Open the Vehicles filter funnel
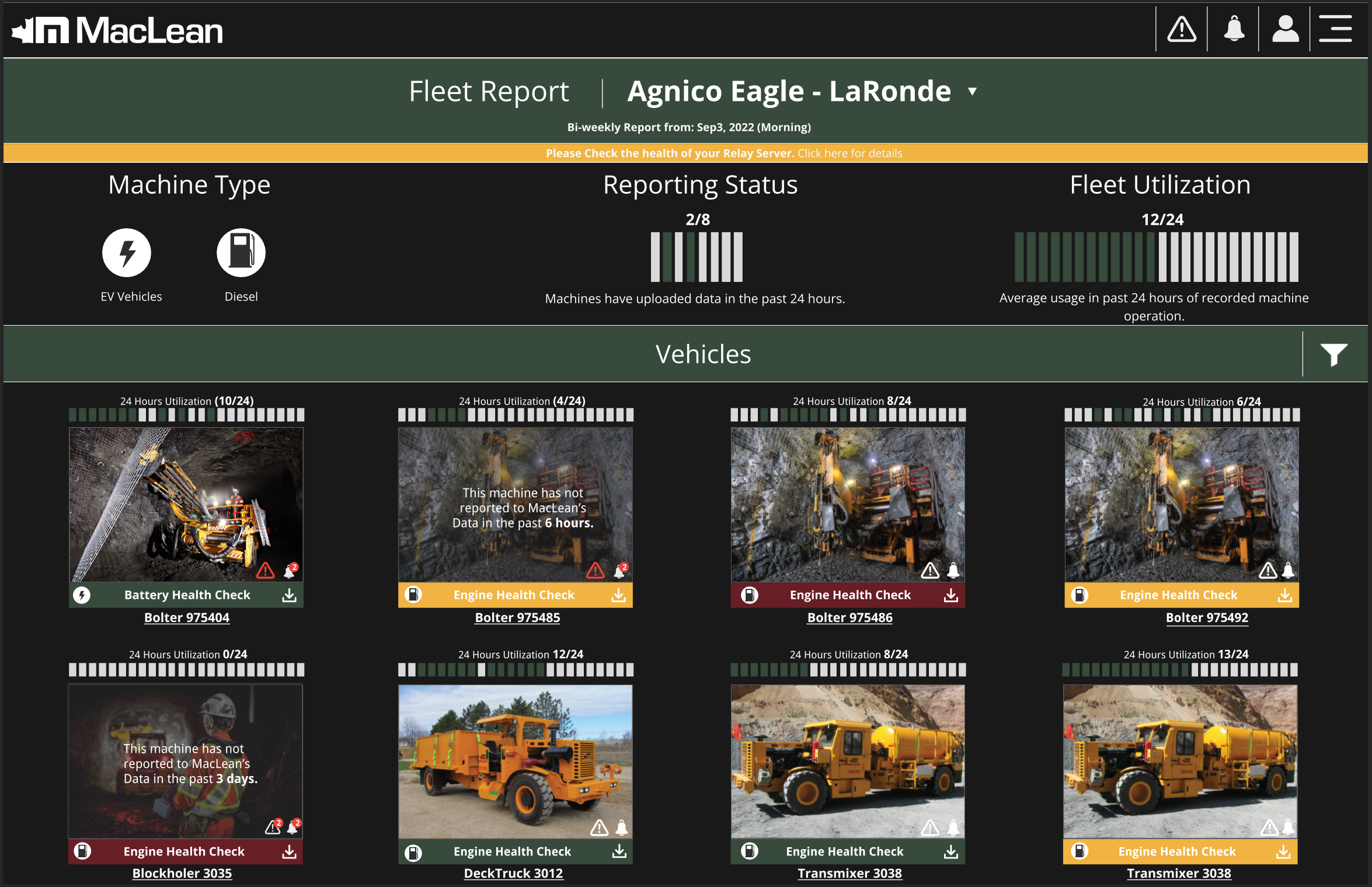The height and width of the screenshot is (887, 1372). click(x=1333, y=354)
